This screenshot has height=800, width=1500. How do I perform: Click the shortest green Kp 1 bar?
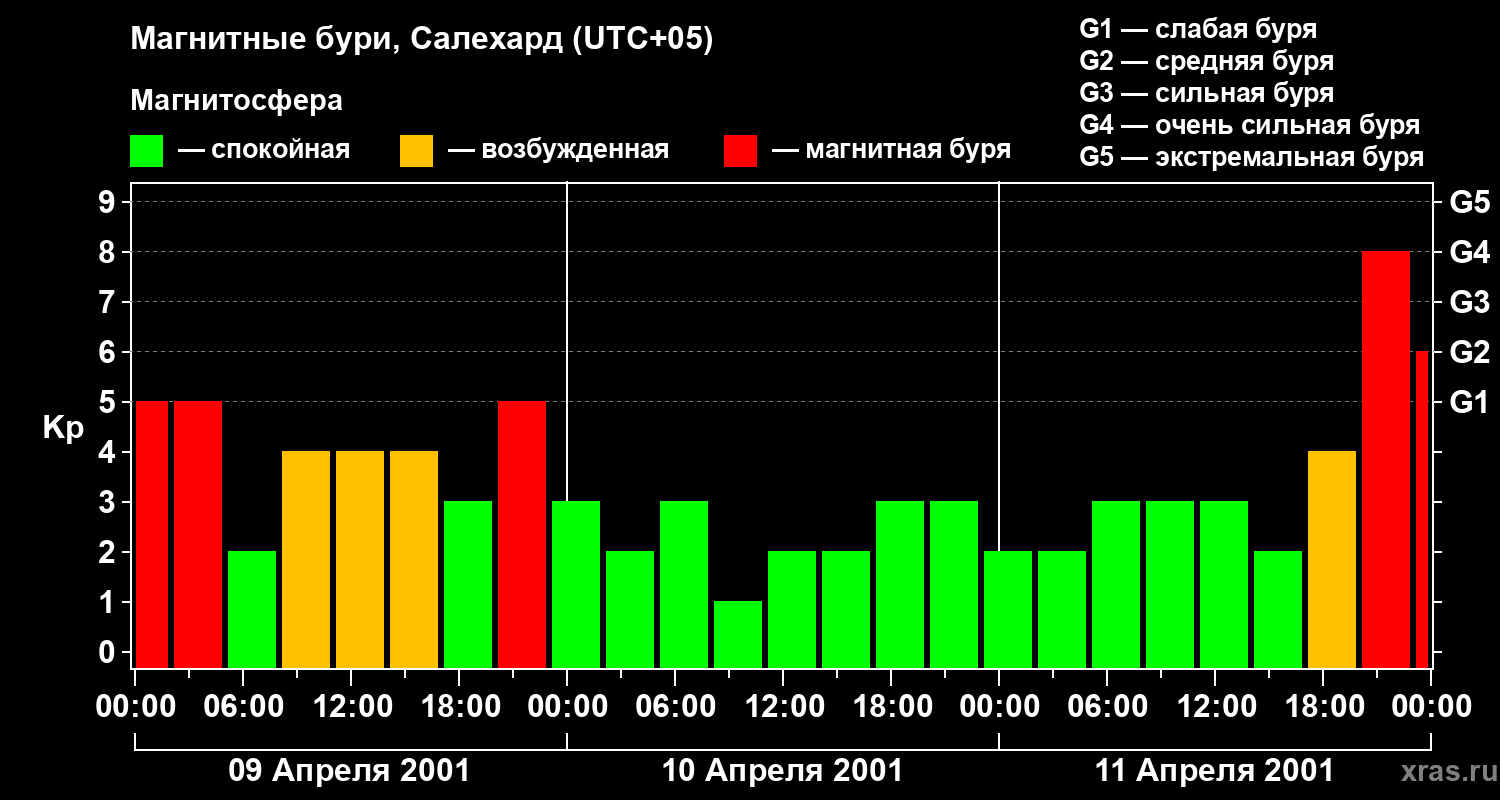tap(738, 635)
